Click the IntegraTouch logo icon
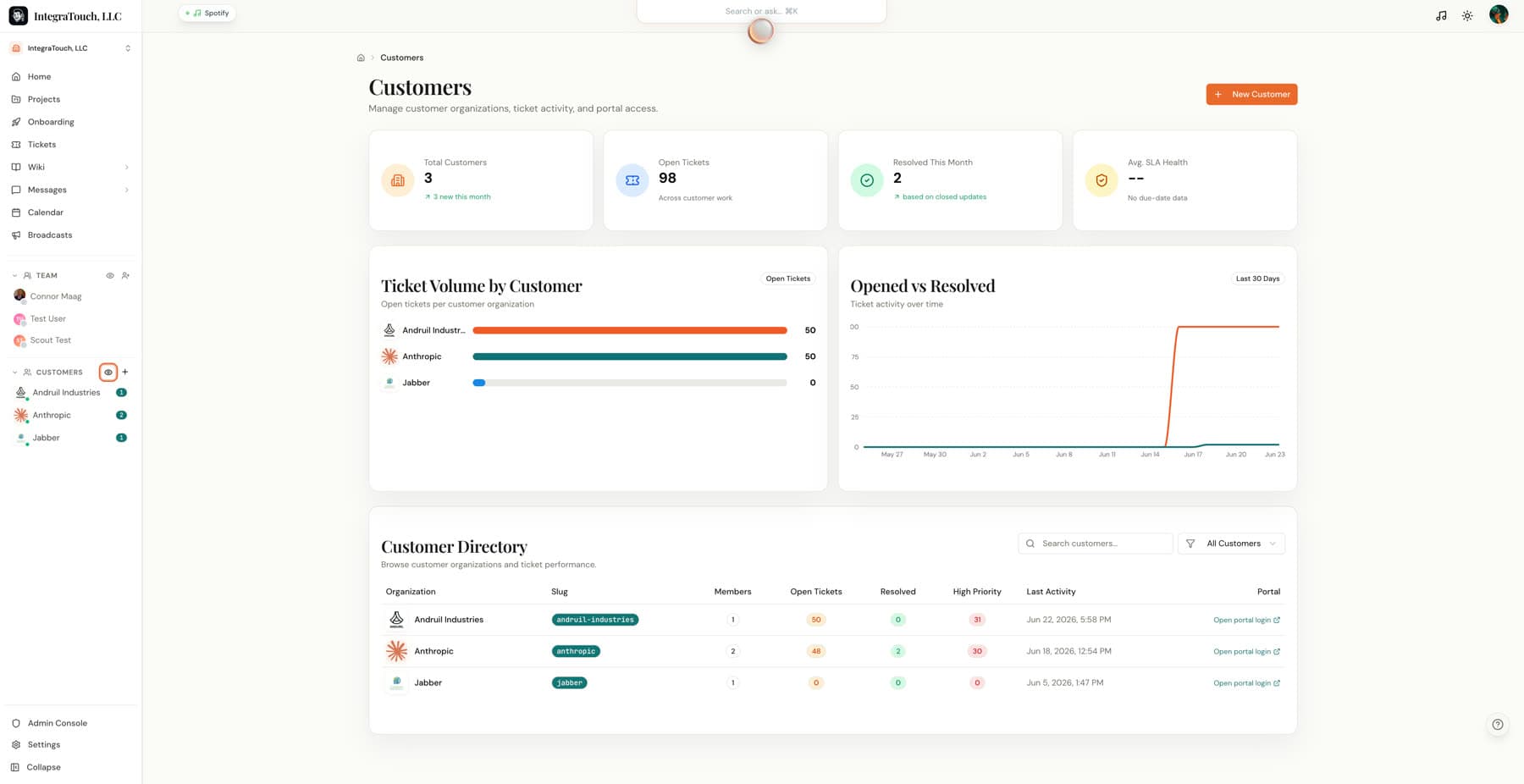 point(18,16)
